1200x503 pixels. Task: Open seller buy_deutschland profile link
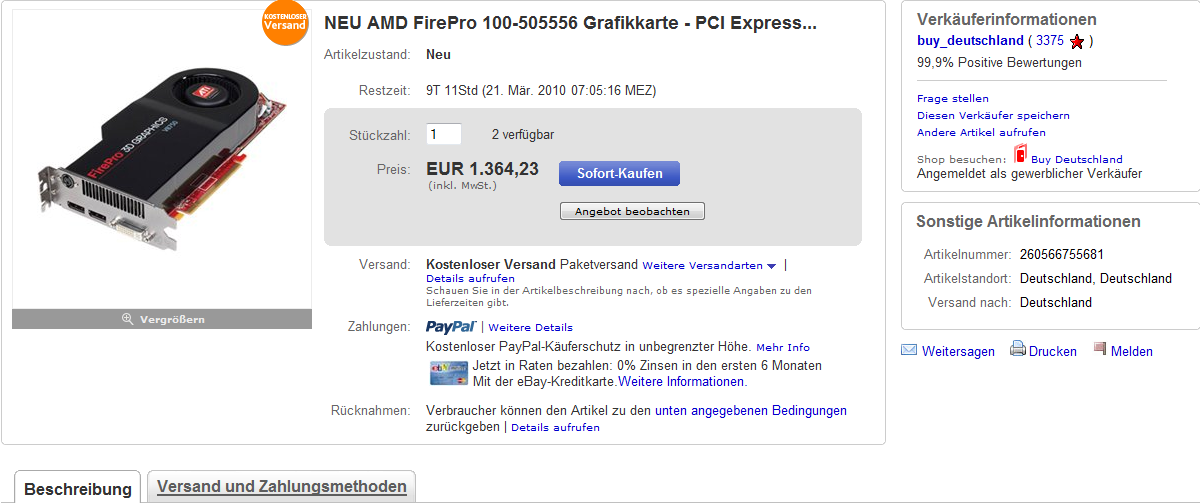[970, 41]
